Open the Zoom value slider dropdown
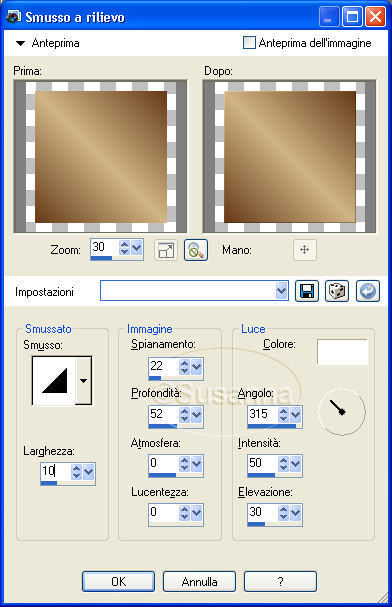 pos(137,247)
